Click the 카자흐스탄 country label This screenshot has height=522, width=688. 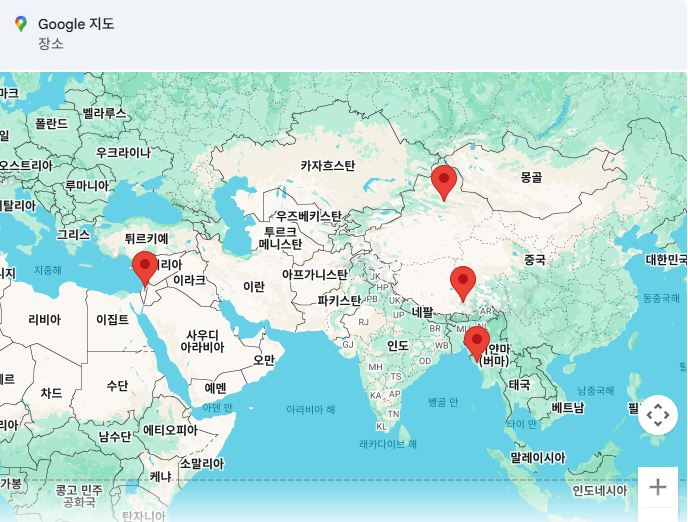328,166
